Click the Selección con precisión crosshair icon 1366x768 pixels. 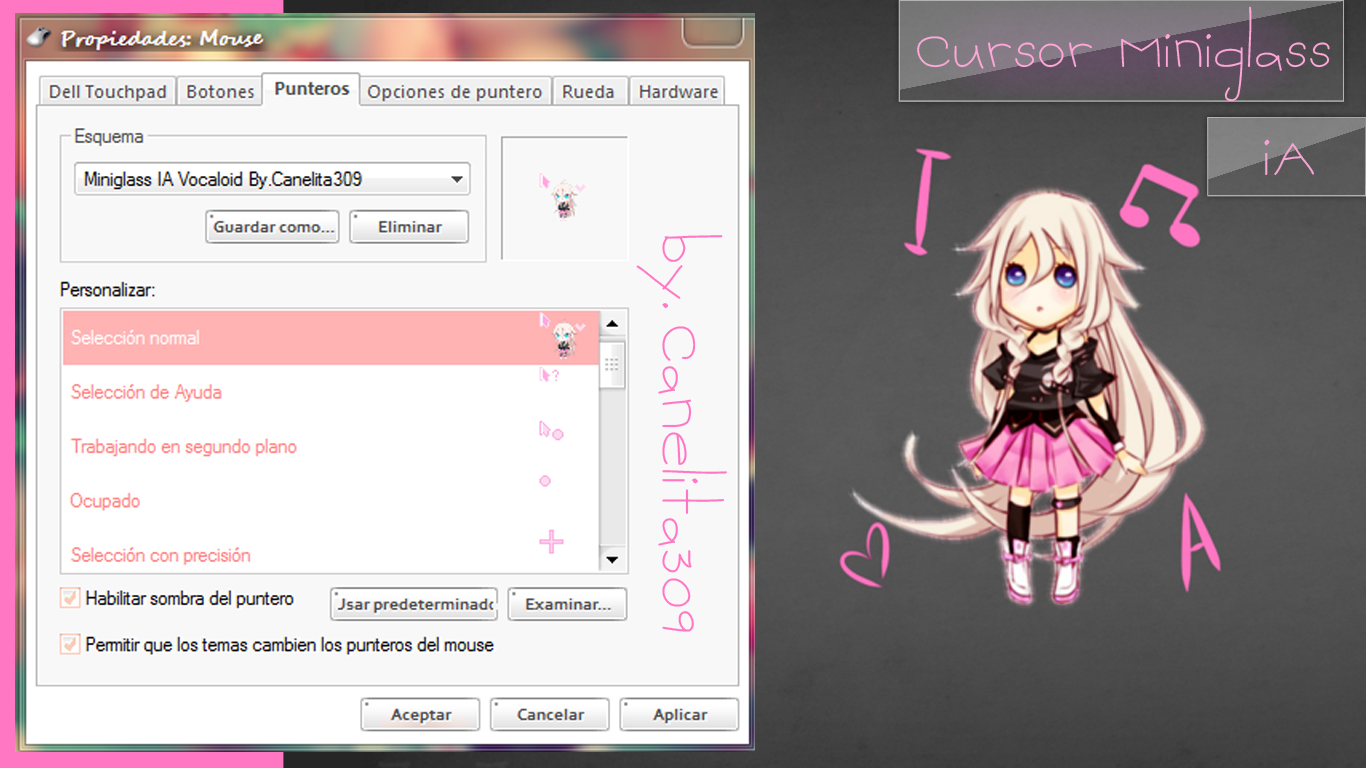[x=551, y=542]
